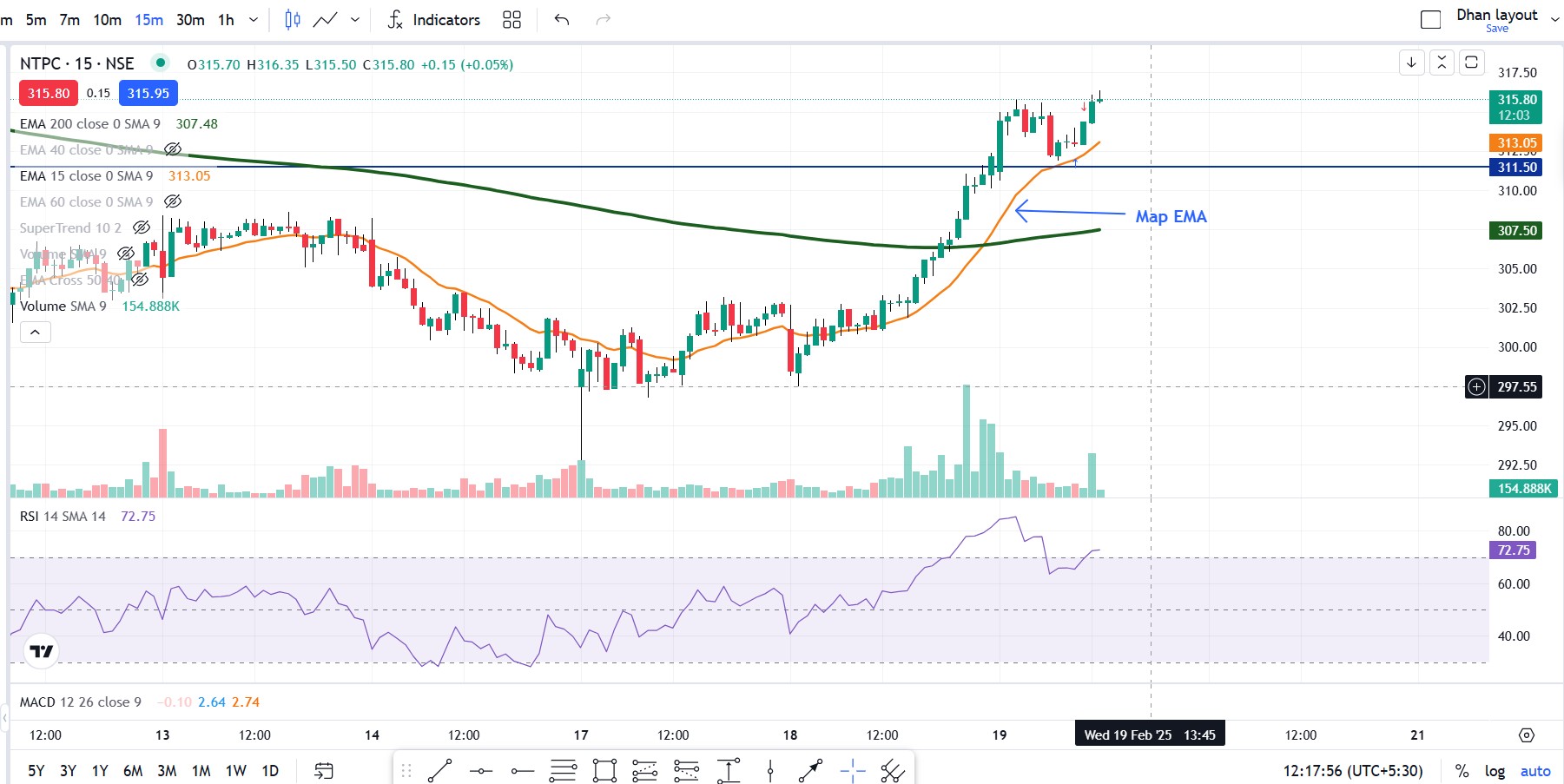Switch to the 30m timeframe
The width and height of the screenshot is (1564, 784).
click(190, 19)
